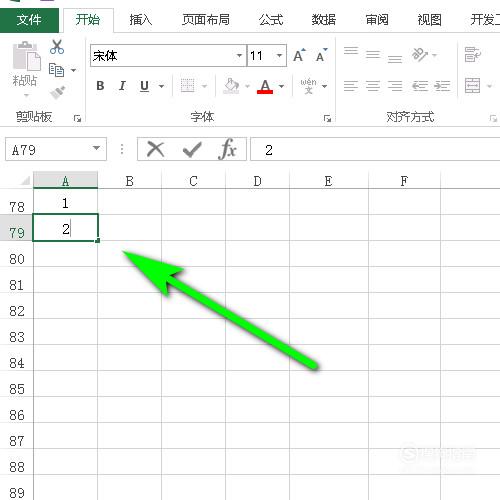
Task: Open Insert Function fx dialog
Action: tap(228, 149)
